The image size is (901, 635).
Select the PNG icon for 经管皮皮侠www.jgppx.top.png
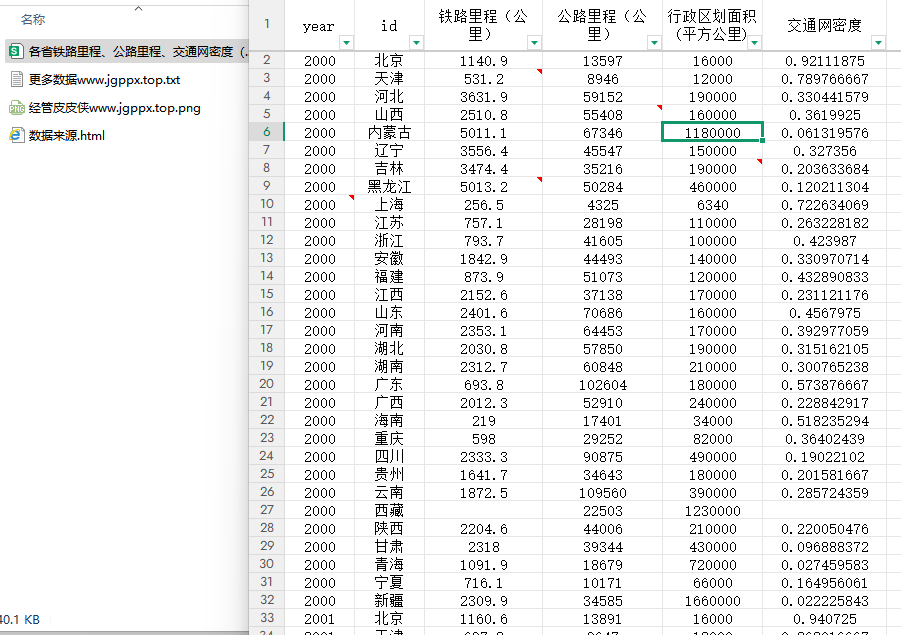pos(17,107)
